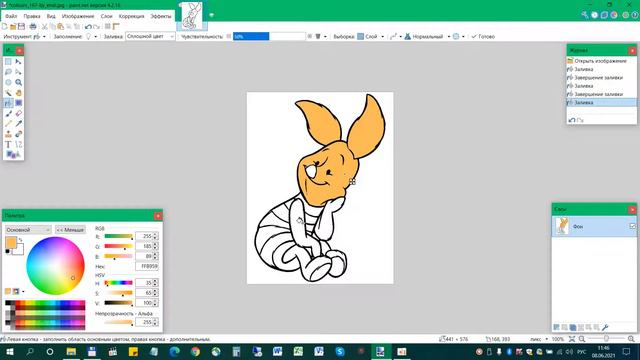
Task: Click the Cut scissors icon
Action: [44, 27]
